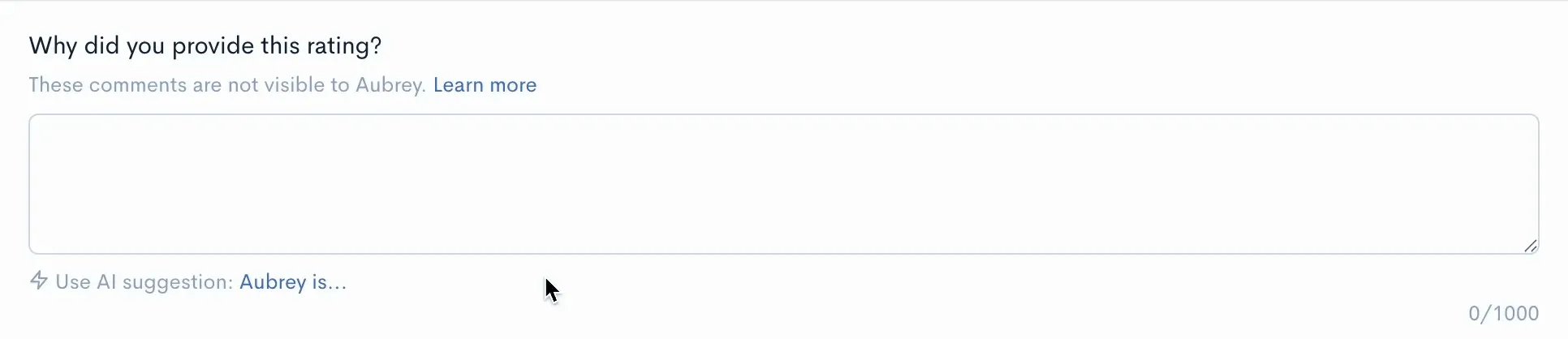Click the 0/1000 character counter
Image resolution: width=1568 pixels, height=339 pixels.
tap(1503, 313)
